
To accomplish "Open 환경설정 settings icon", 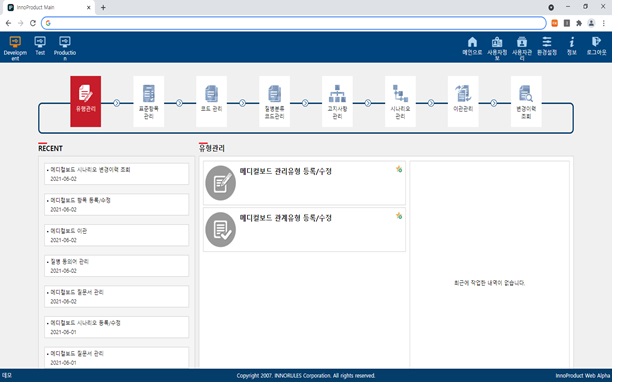I will click(x=547, y=46).
